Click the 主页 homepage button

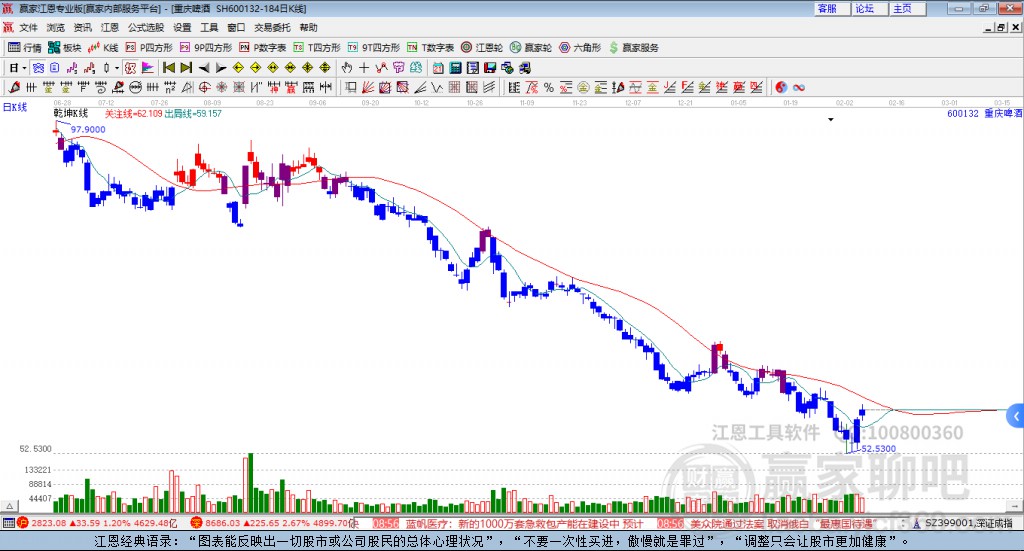click(908, 8)
